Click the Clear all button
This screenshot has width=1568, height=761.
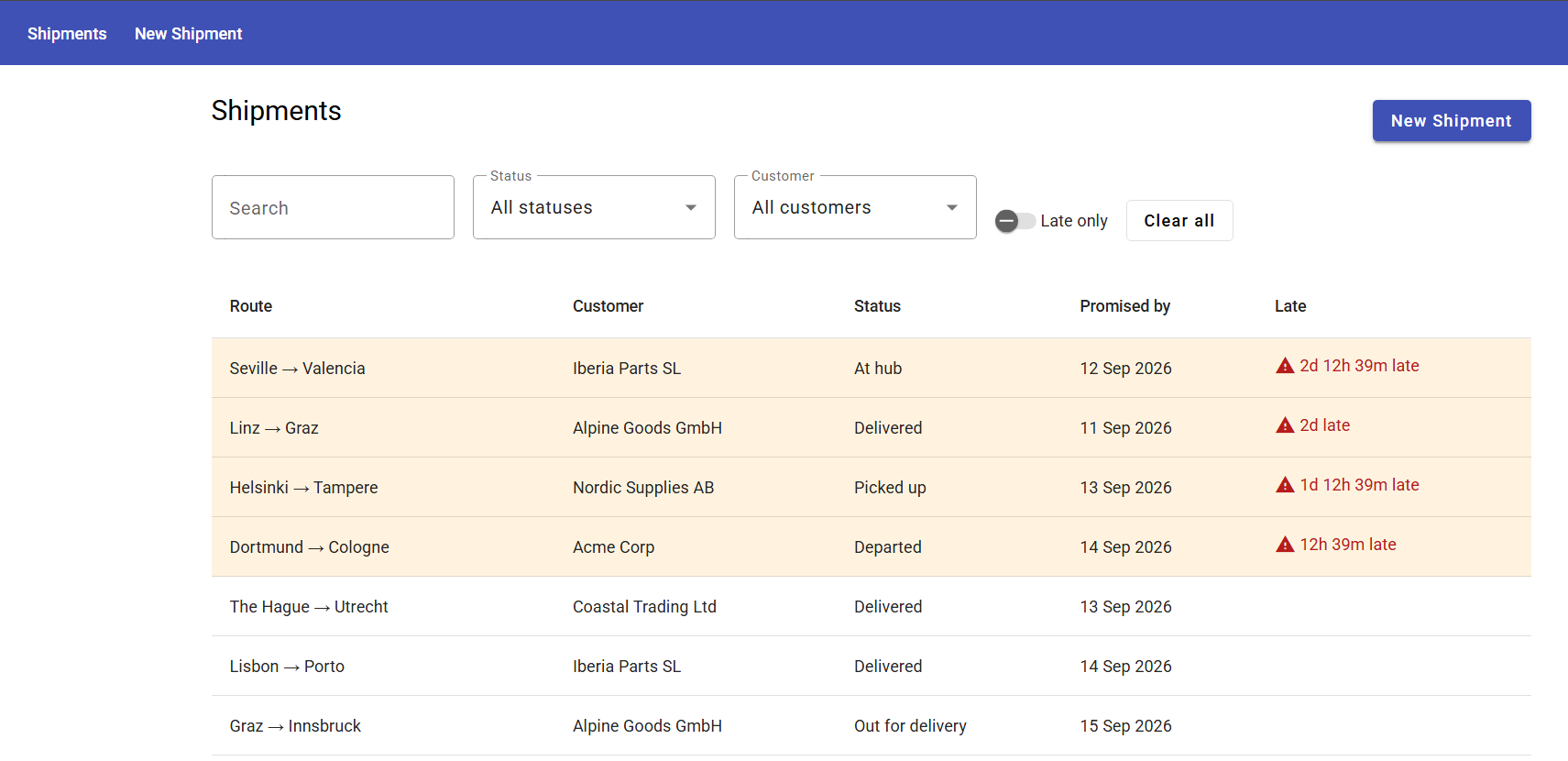pos(1179,221)
